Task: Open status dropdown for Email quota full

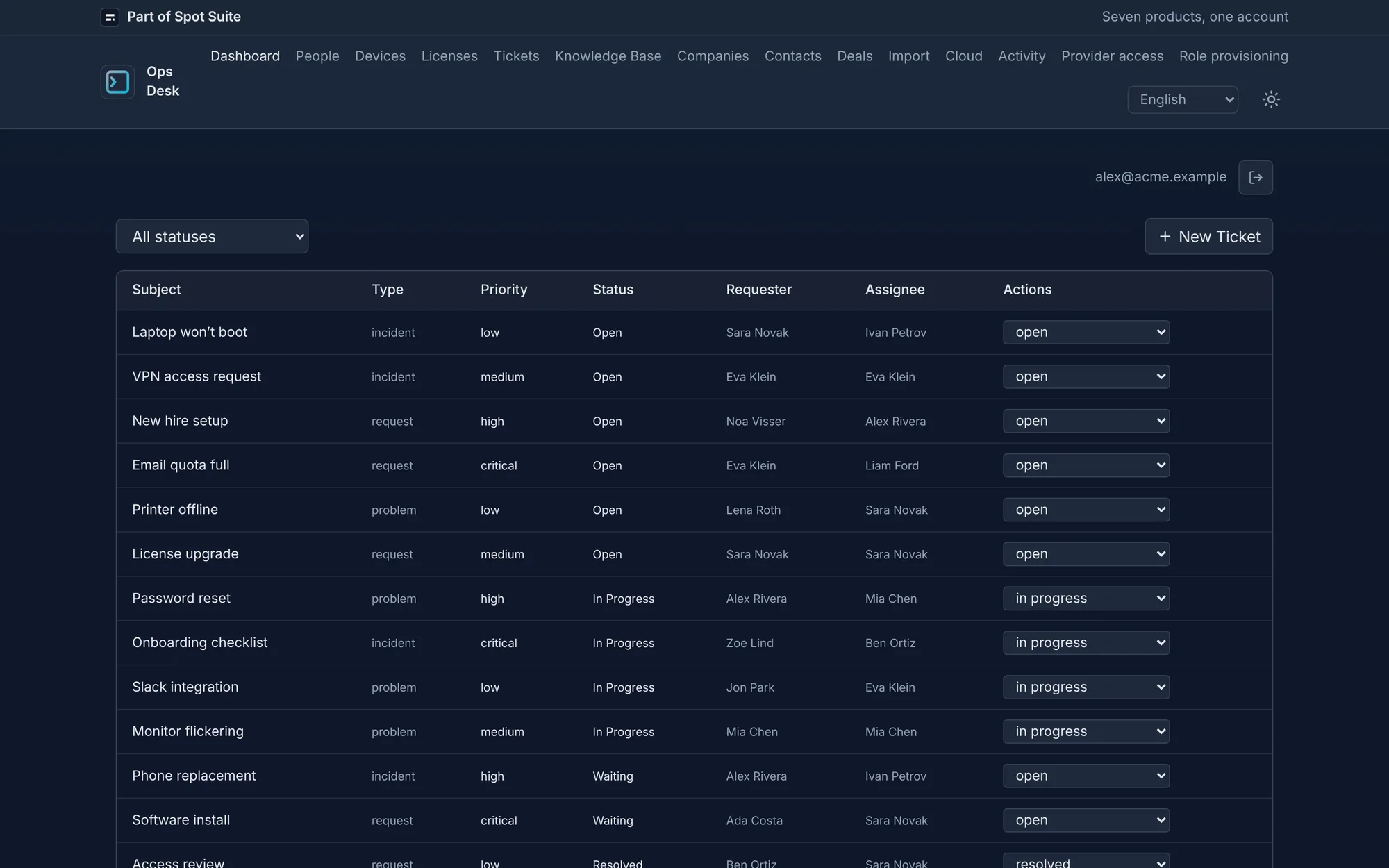Action: pyautogui.click(x=1086, y=465)
